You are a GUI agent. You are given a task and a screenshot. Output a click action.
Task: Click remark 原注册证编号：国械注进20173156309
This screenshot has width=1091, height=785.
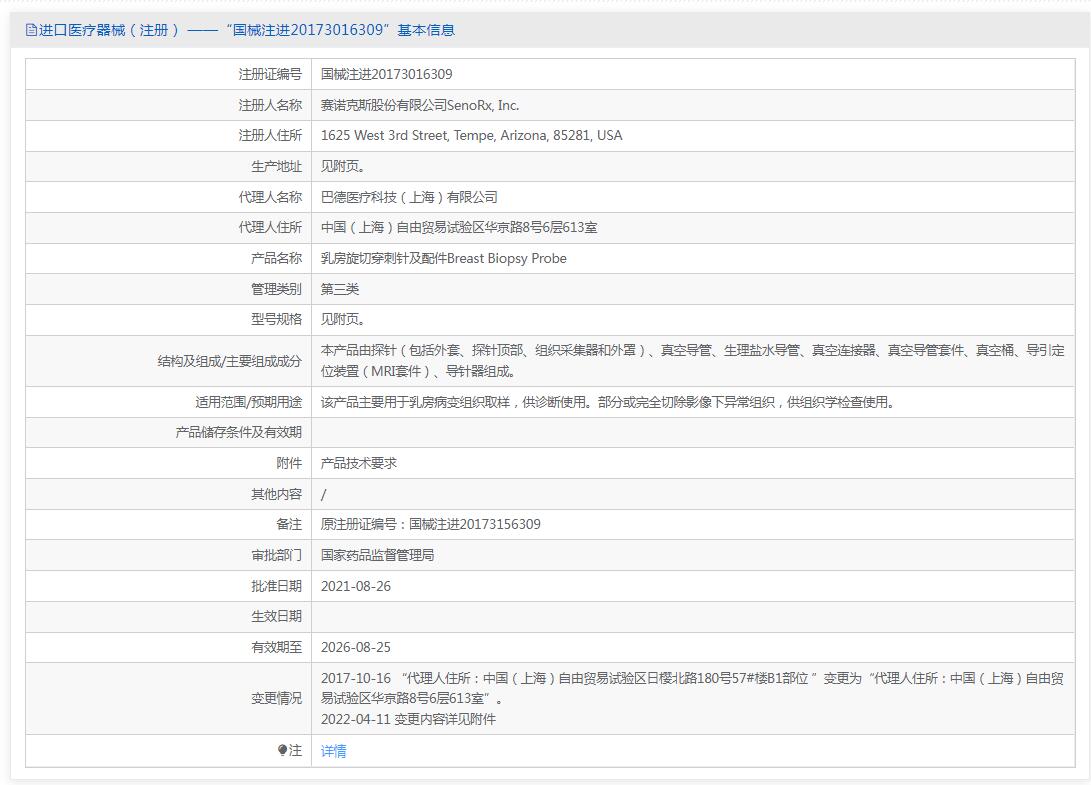(x=431, y=524)
